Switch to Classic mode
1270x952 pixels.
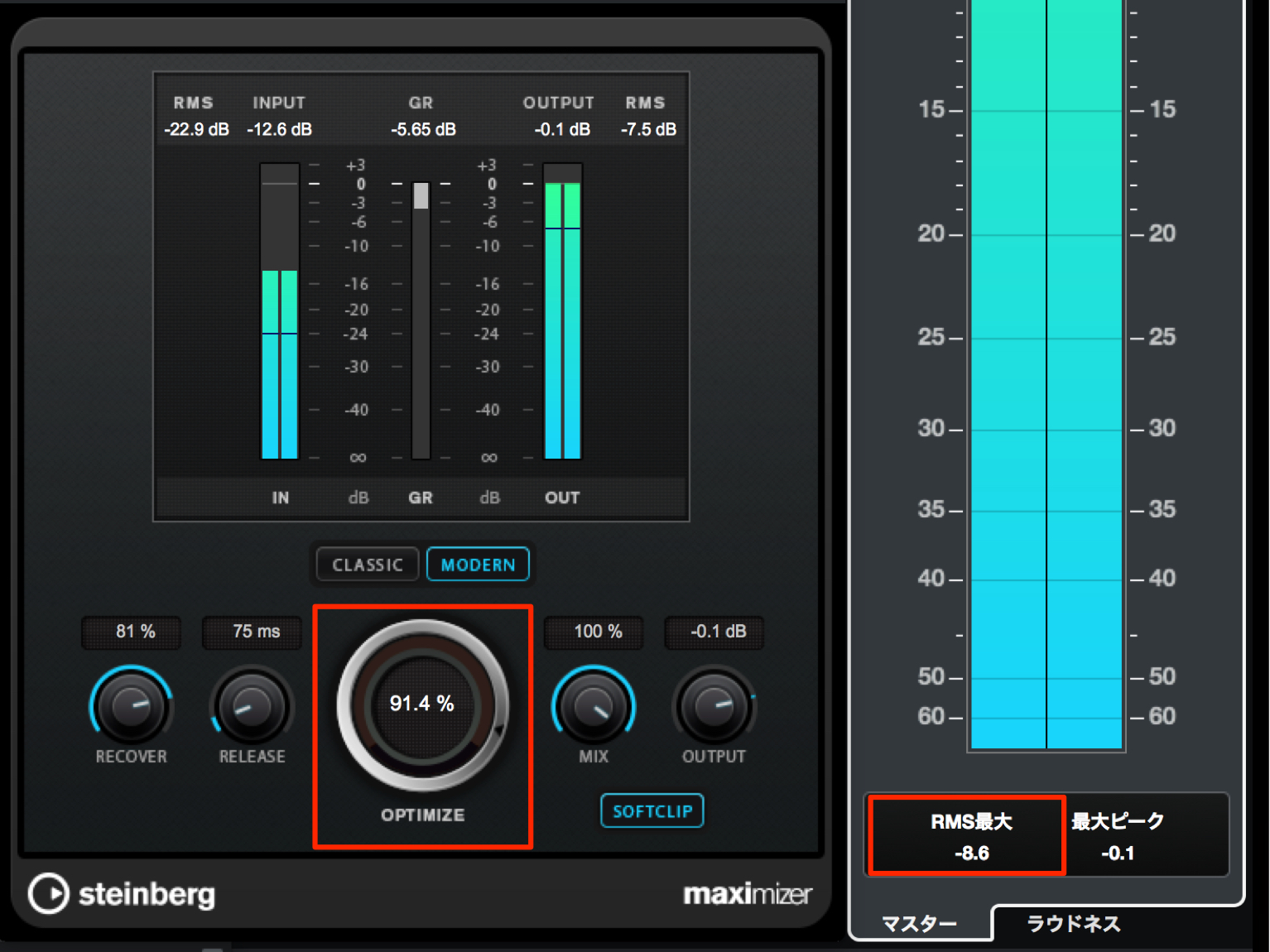(x=368, y=565)
